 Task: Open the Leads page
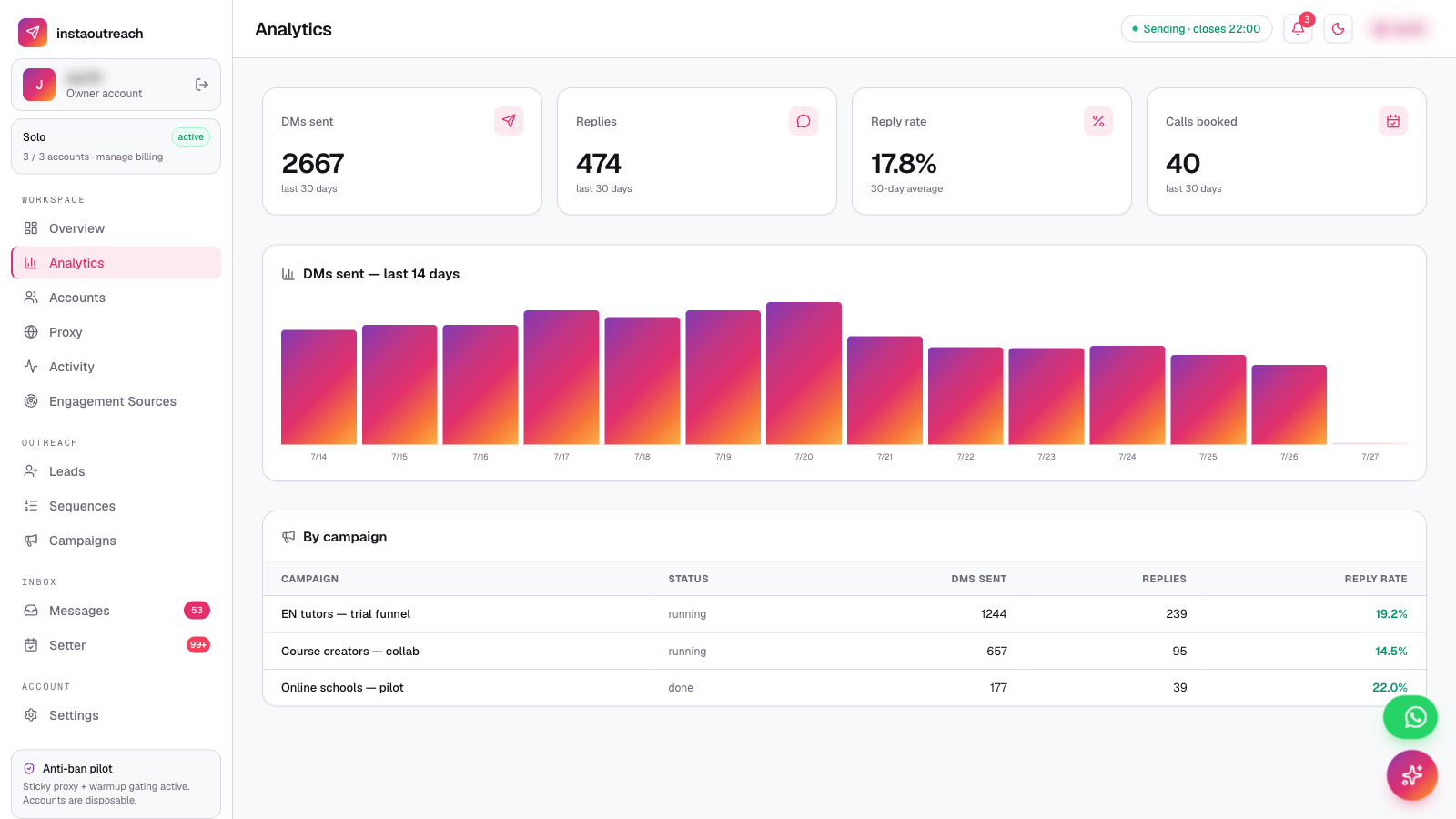(116, 471)
